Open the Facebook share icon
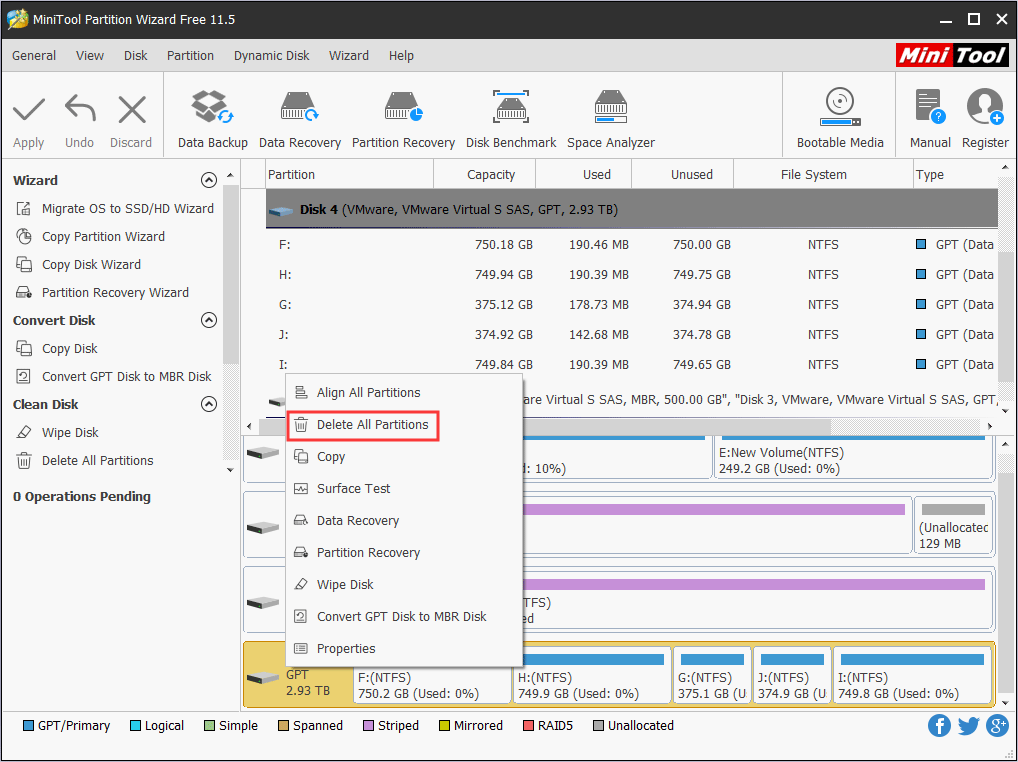This screenshot has width=1018, height=762. [x=939, y=726]
